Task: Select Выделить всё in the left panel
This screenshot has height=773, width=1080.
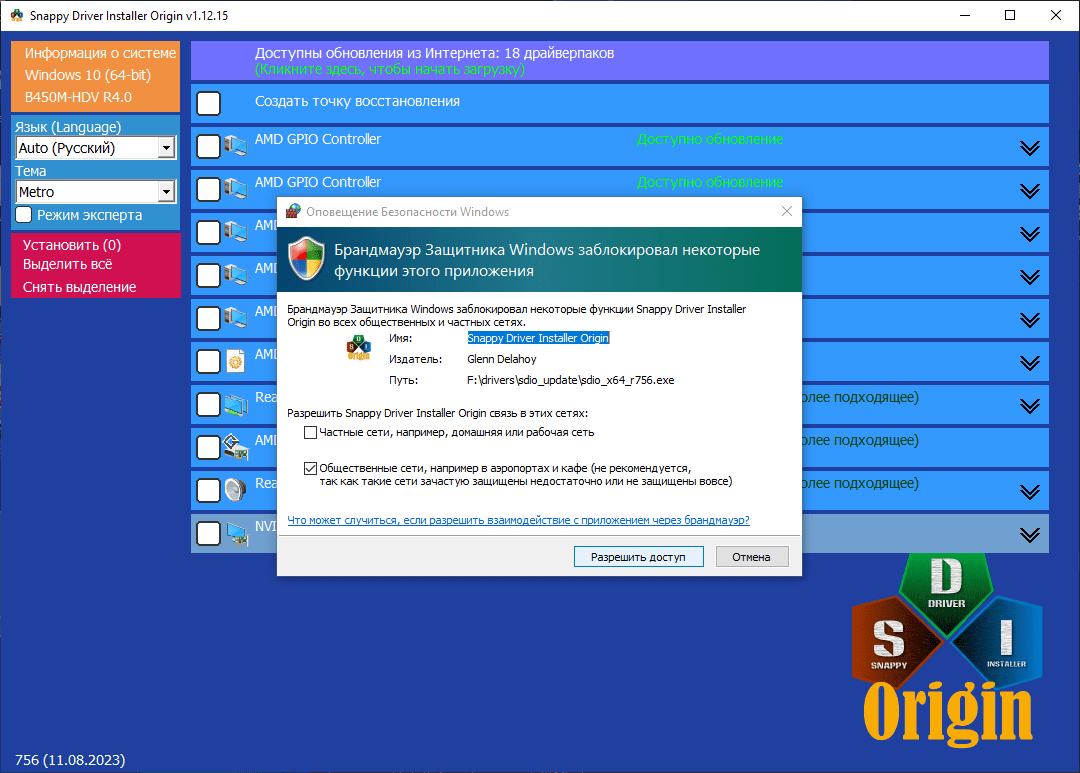Action: click(68, 265)
